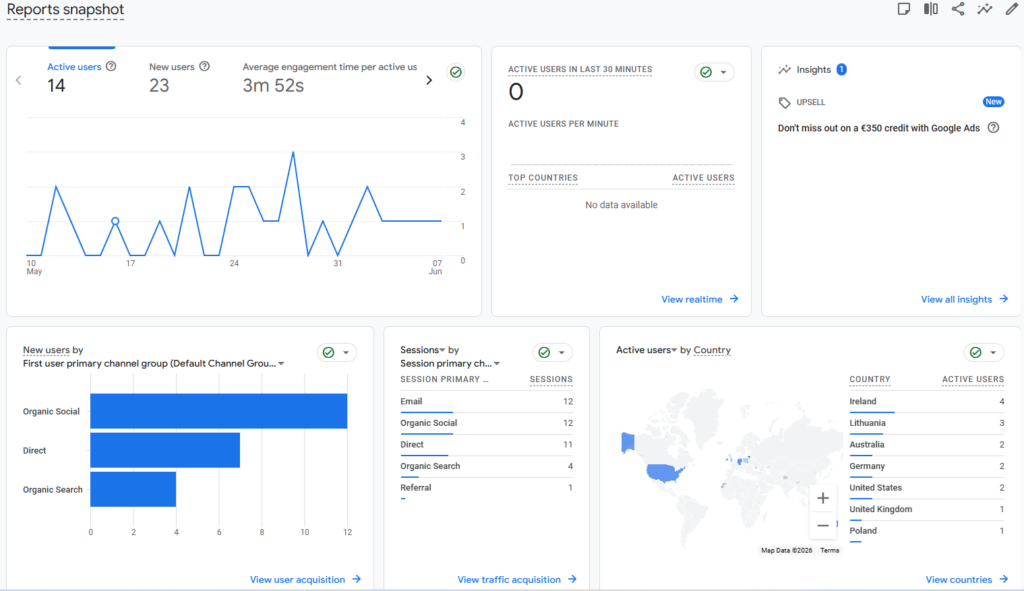Show next metrics with right chevron arrow
Image resolution: width=1024 pixels, height=591 pixels.
[x=429, y=80]
